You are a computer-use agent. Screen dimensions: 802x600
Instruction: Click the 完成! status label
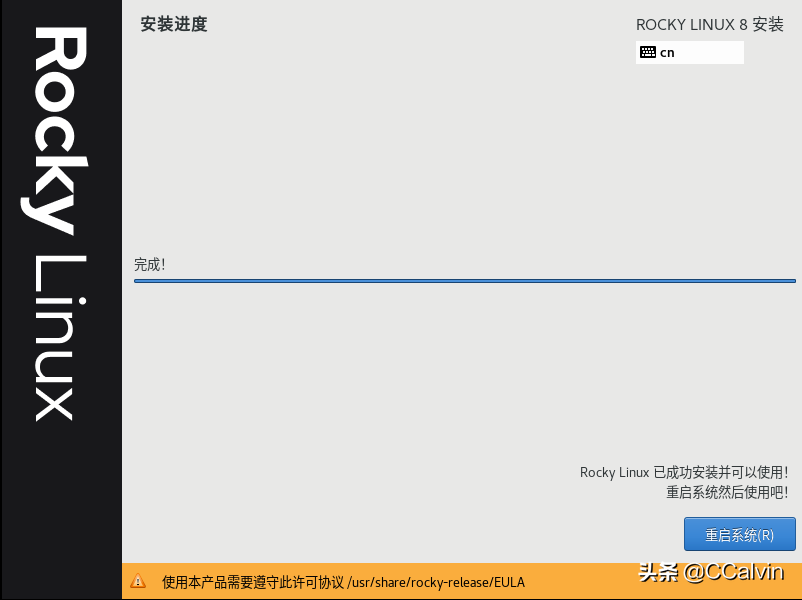149,265
